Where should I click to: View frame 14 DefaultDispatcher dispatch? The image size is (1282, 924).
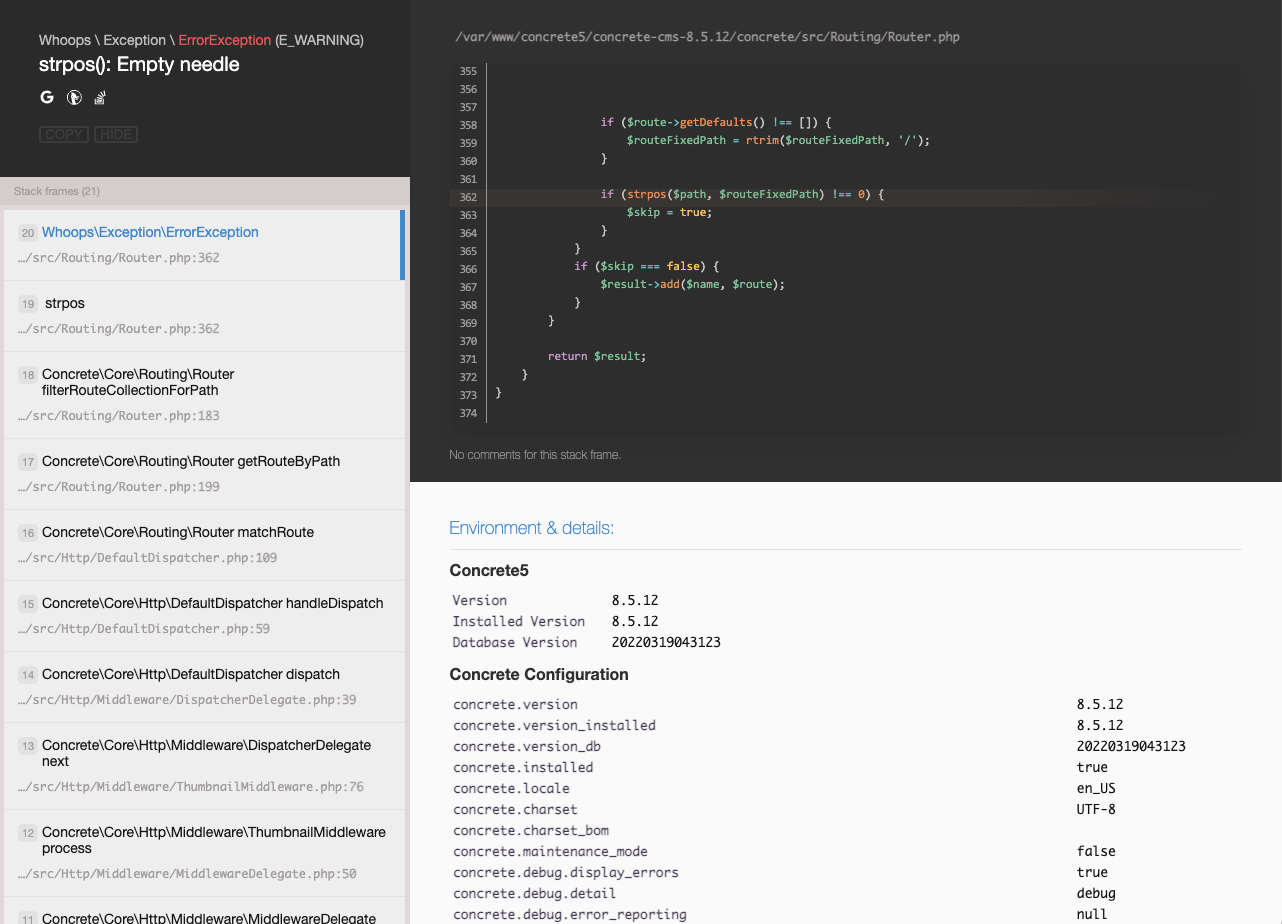coord(204,687)
